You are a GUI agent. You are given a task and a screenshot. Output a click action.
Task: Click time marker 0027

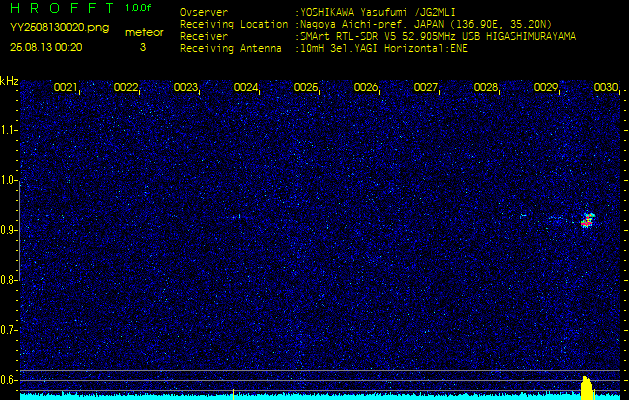tap(425, 87)
